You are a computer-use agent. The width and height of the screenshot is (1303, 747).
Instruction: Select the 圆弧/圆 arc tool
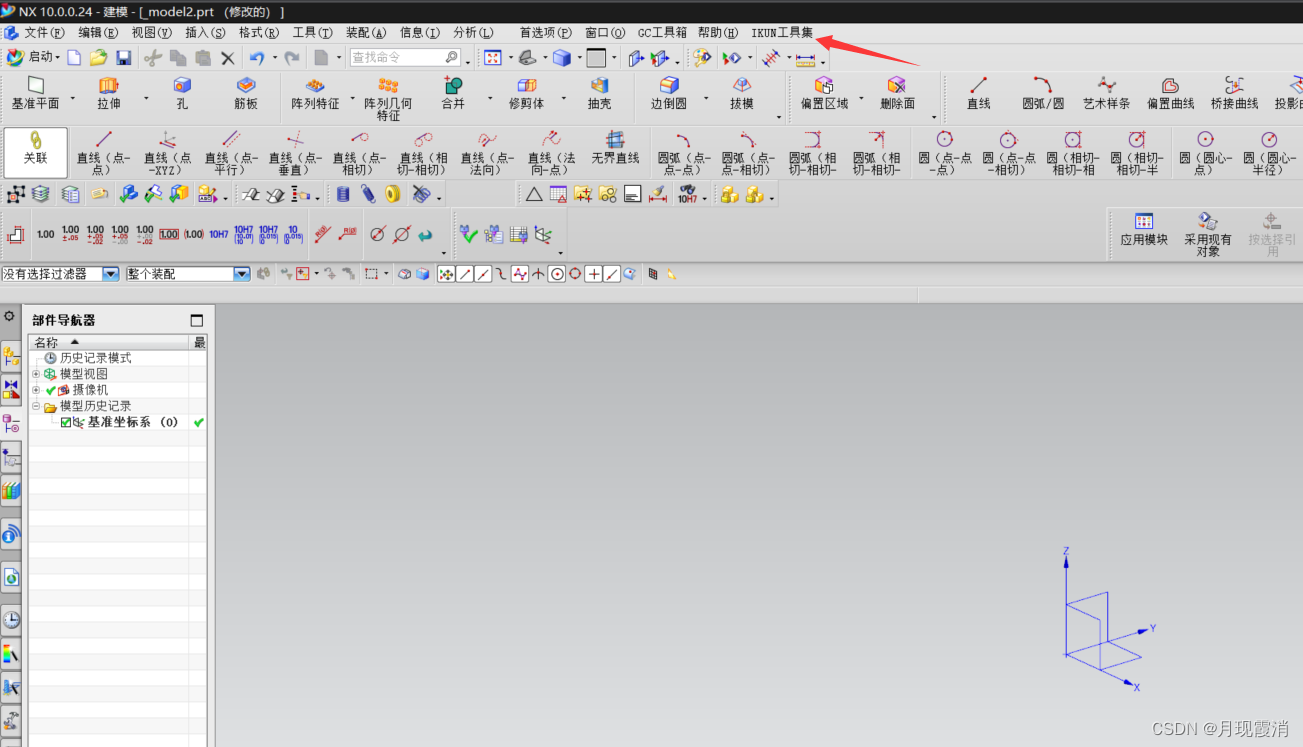(1043, 94)
